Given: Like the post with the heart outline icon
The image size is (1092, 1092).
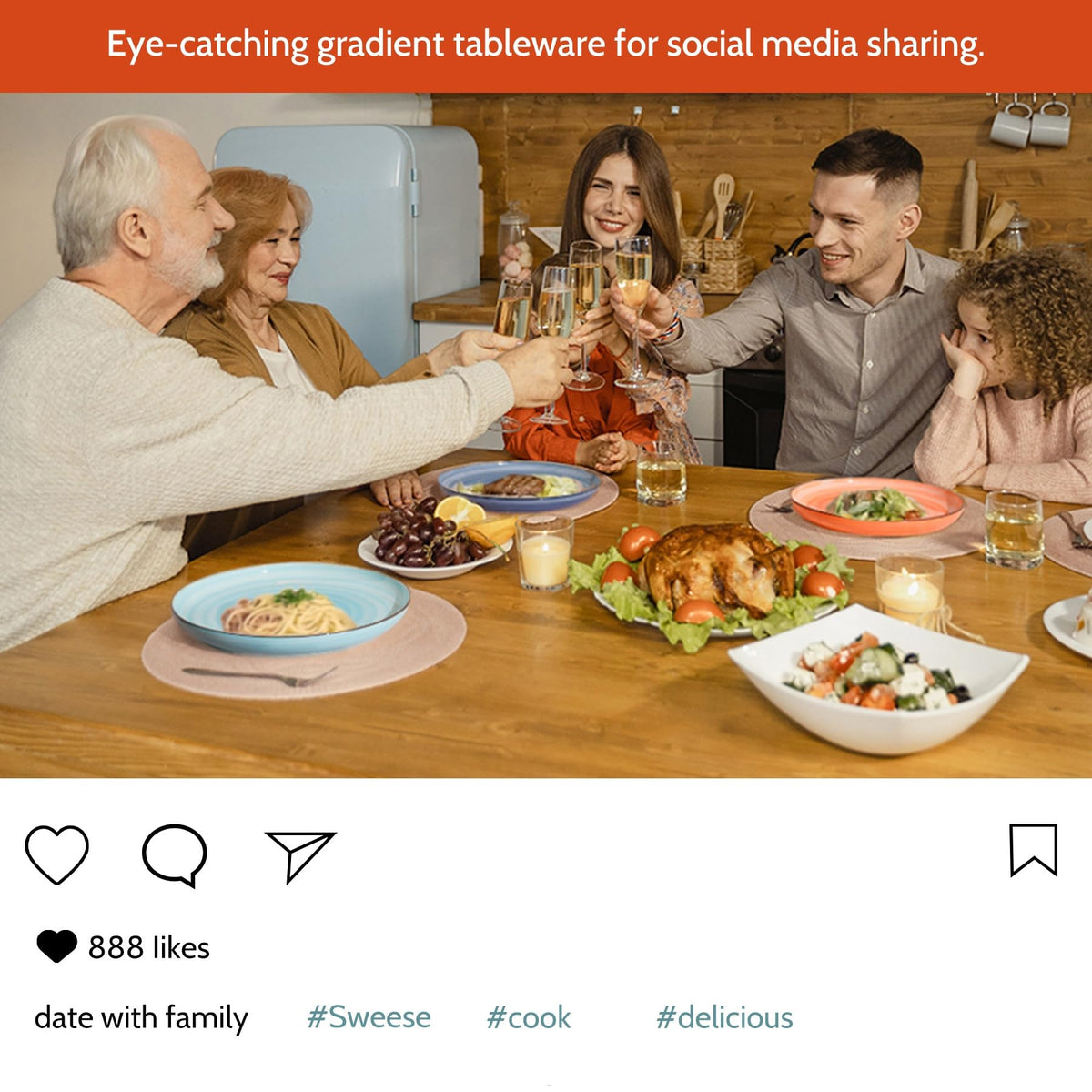Looking at the screenshot, I should pos(56,854).
